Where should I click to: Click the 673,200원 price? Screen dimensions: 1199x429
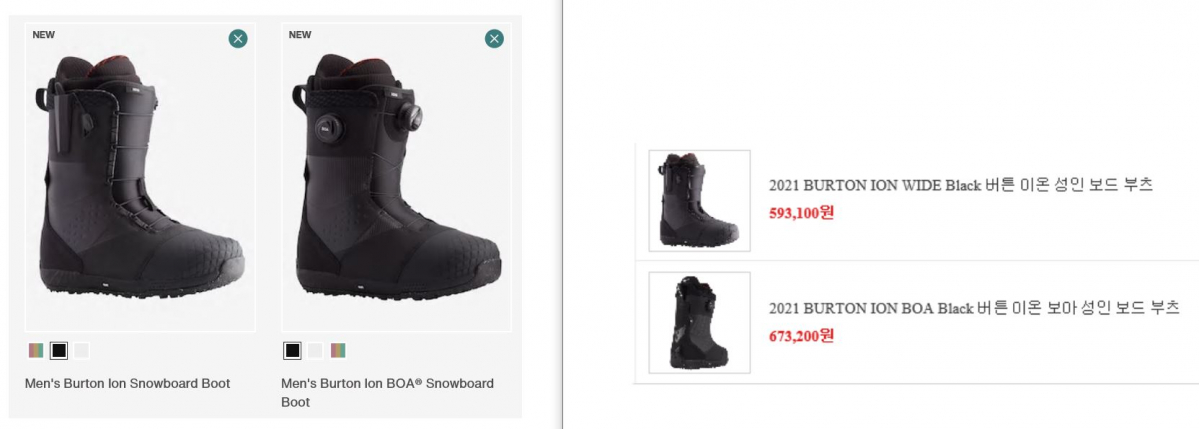click(x=801, y=335)
